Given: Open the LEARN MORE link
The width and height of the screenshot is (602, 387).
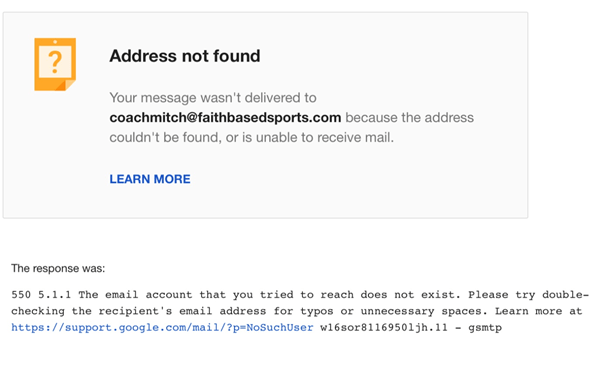Looking at the screenshot, I should click(150, 179).
